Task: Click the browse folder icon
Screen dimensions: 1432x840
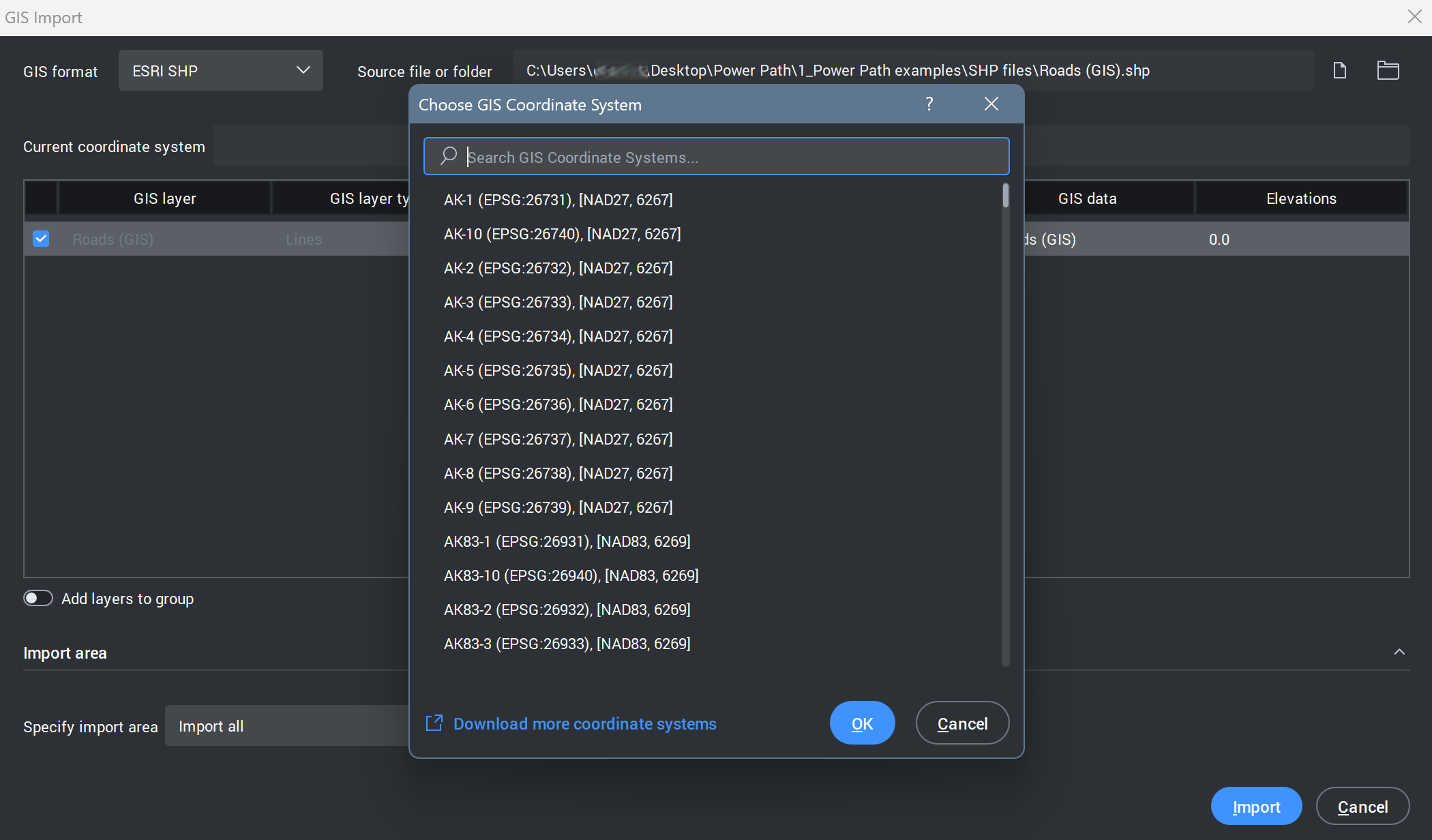Action: click(1388, 70)
